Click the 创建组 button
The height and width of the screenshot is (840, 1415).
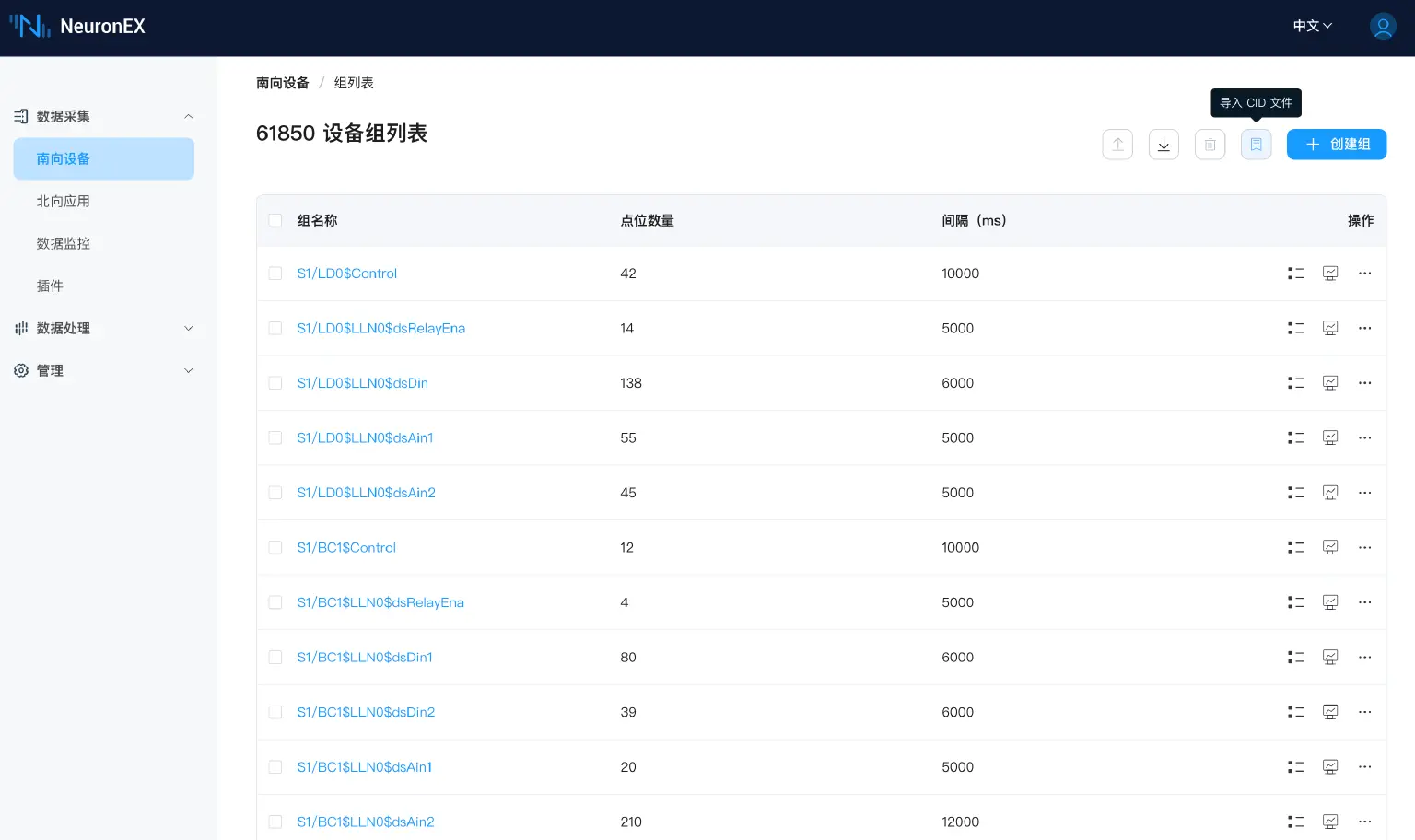[x=1336, y=145]
